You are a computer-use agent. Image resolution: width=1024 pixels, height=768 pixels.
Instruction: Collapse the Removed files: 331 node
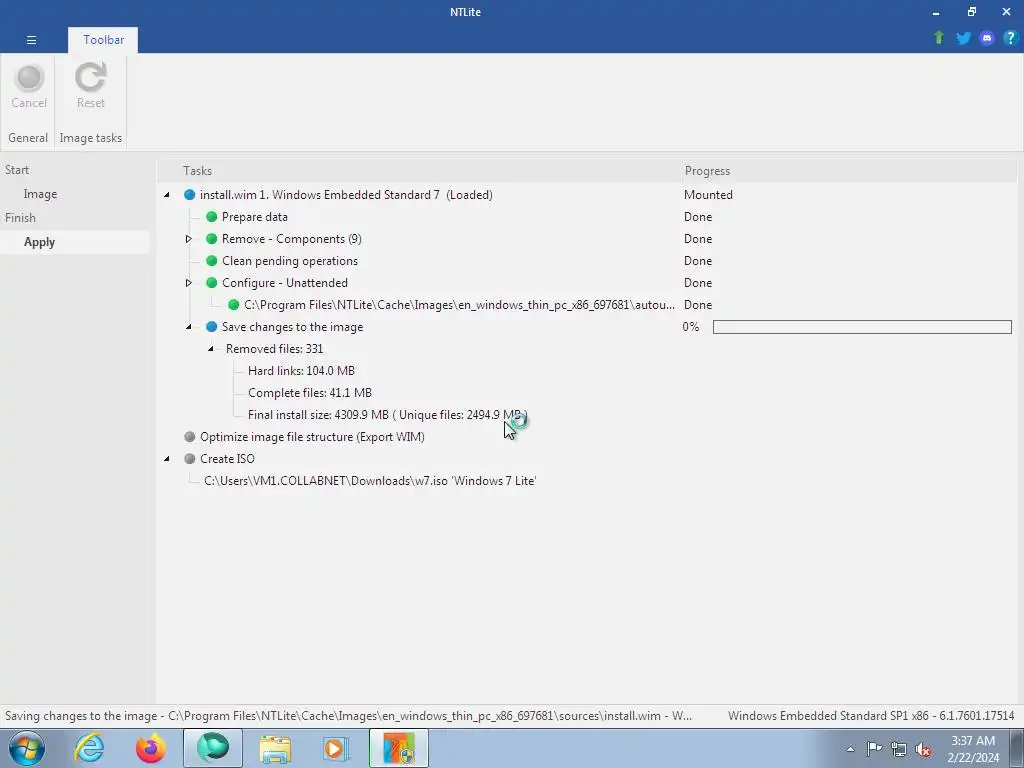211,349
